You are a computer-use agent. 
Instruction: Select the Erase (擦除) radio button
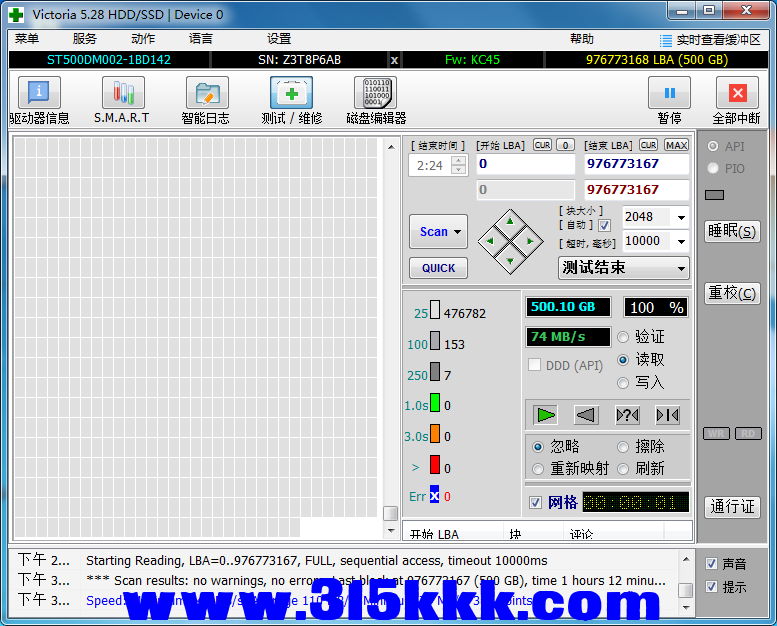(623, 447)
